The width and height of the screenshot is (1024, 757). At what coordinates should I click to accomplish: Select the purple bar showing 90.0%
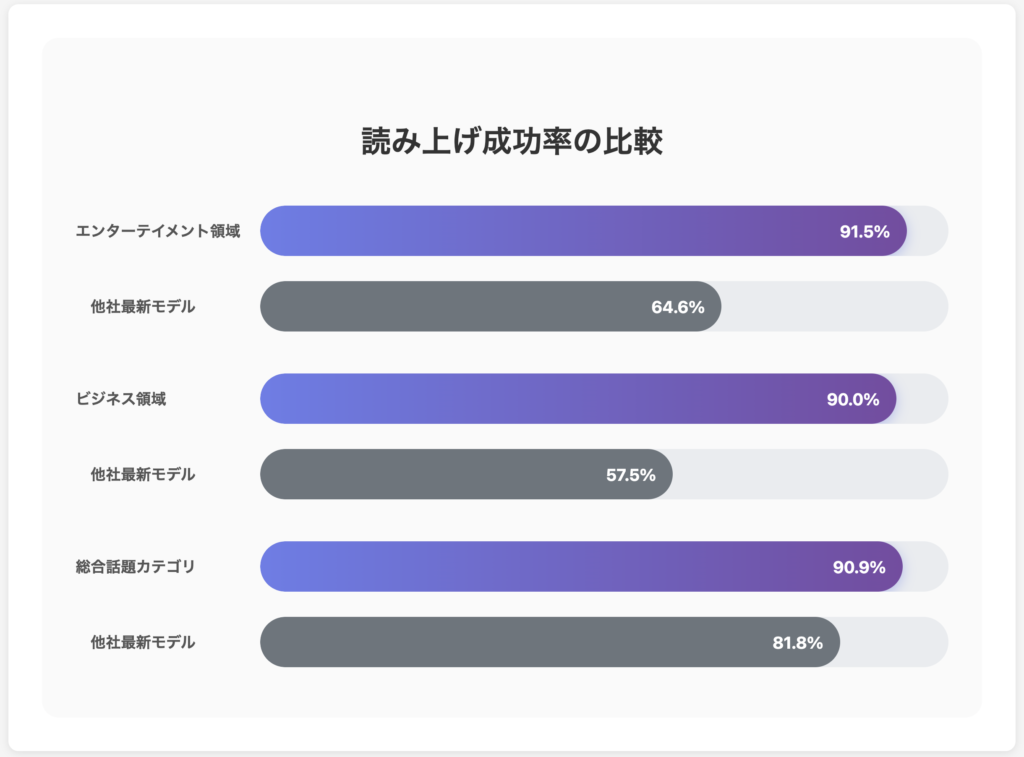coord(540,399)
